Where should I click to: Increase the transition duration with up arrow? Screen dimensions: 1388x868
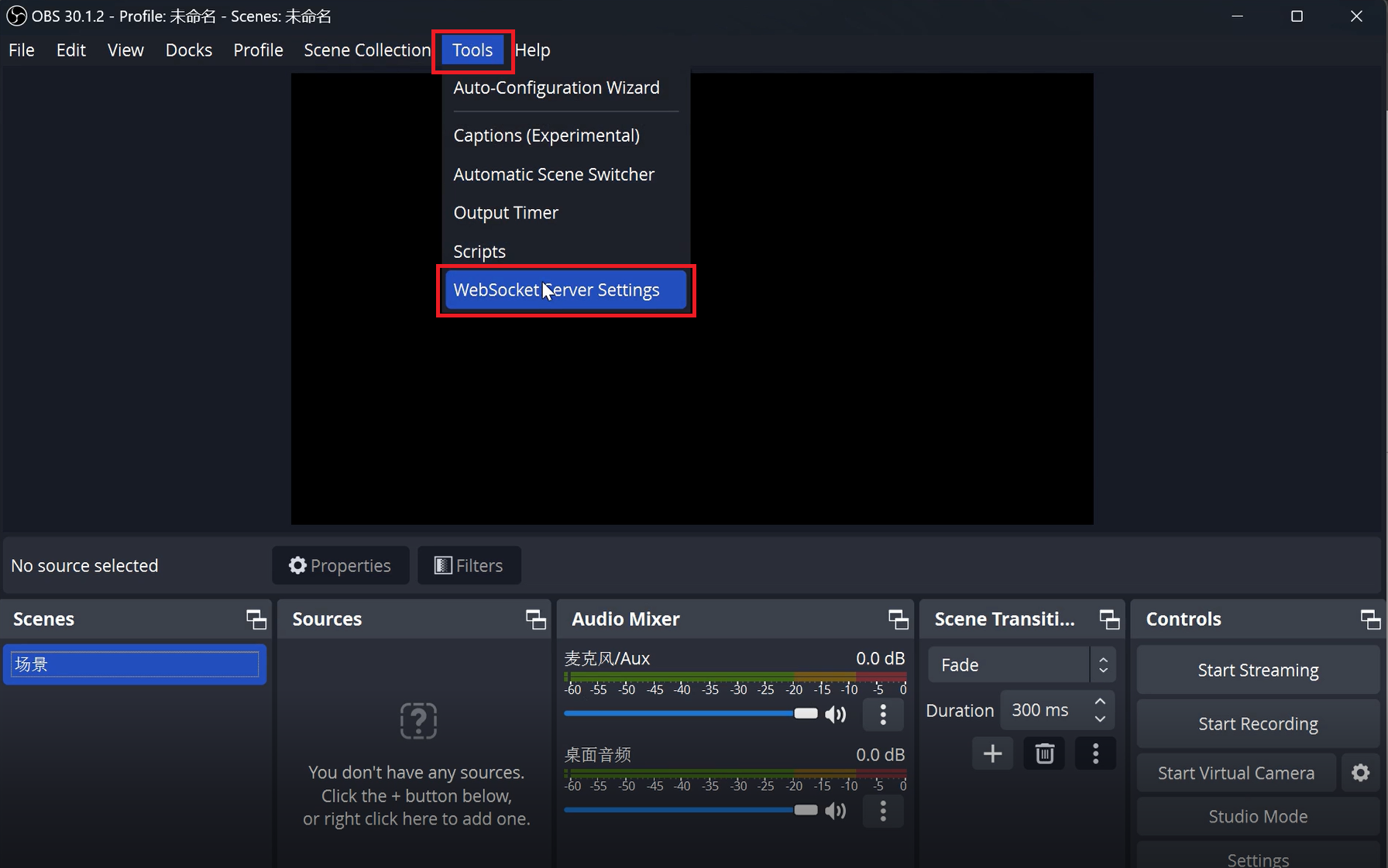pyautogui.click(x=1100, y=702)
